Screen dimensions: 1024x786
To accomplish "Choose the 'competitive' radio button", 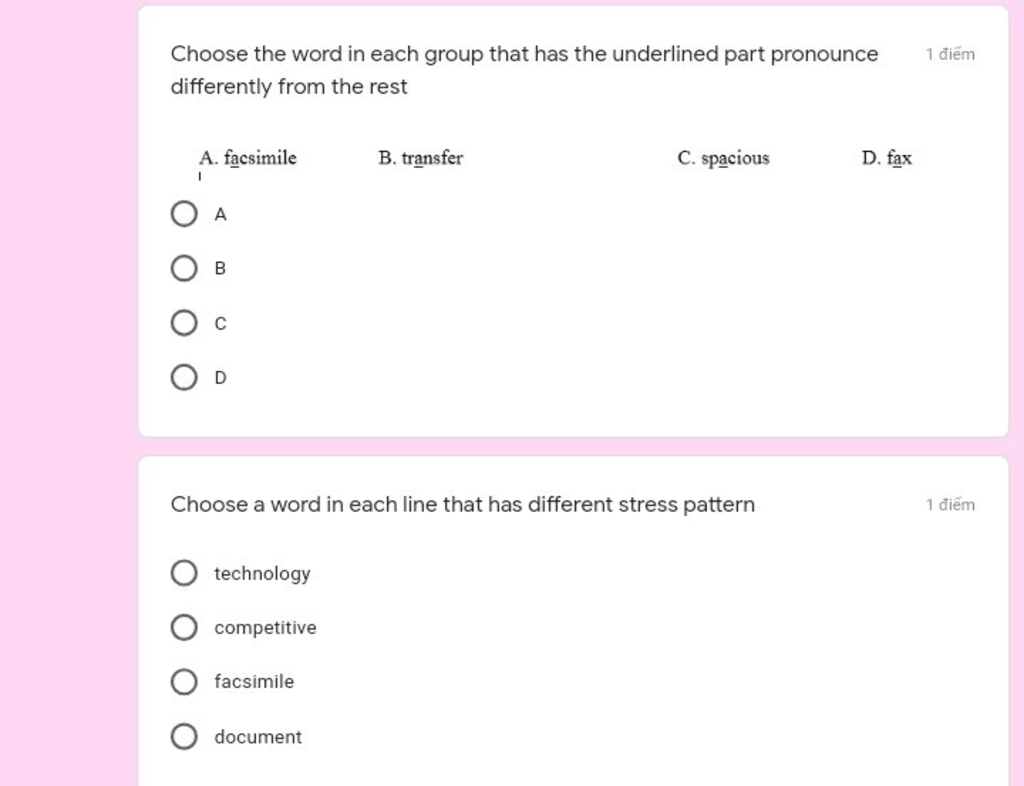I will tap(184, 627).
